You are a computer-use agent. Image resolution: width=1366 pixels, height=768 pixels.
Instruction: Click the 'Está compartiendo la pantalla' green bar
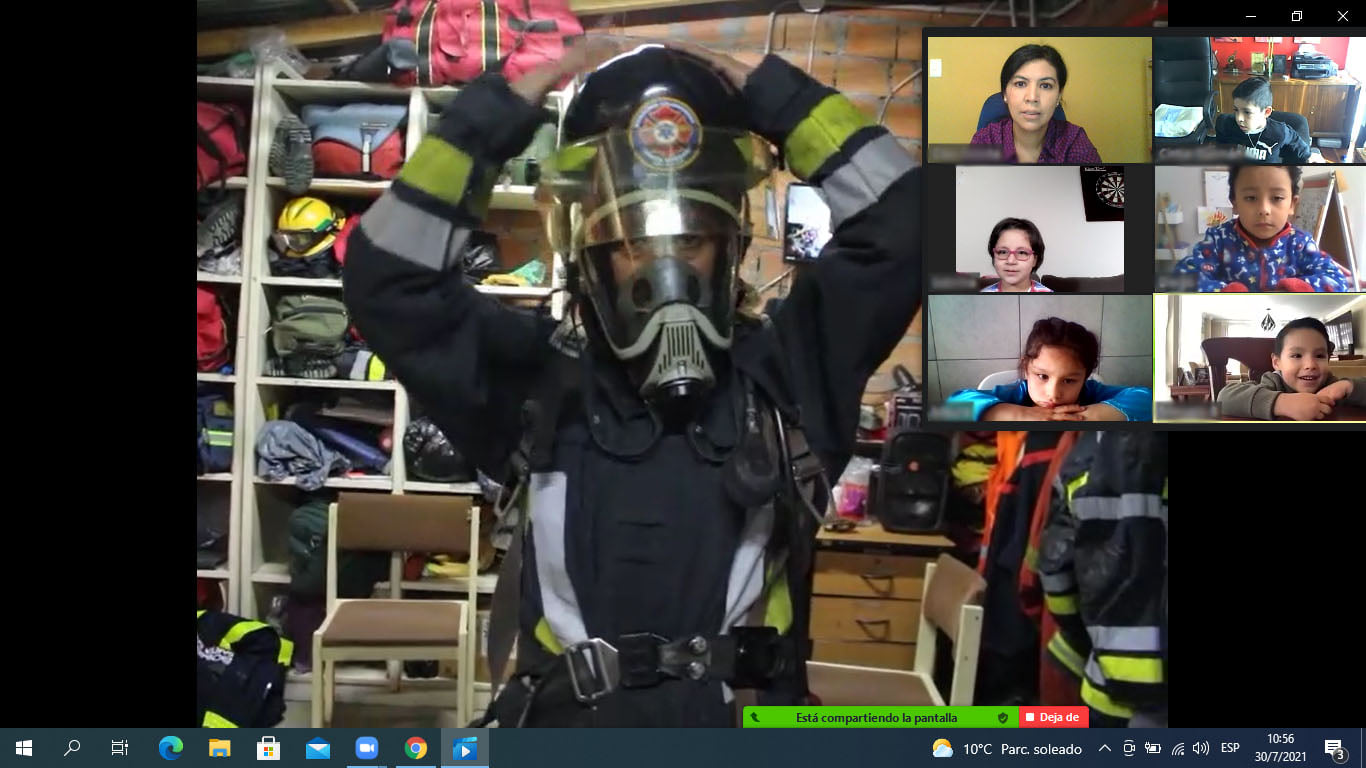tap(876, 717)
